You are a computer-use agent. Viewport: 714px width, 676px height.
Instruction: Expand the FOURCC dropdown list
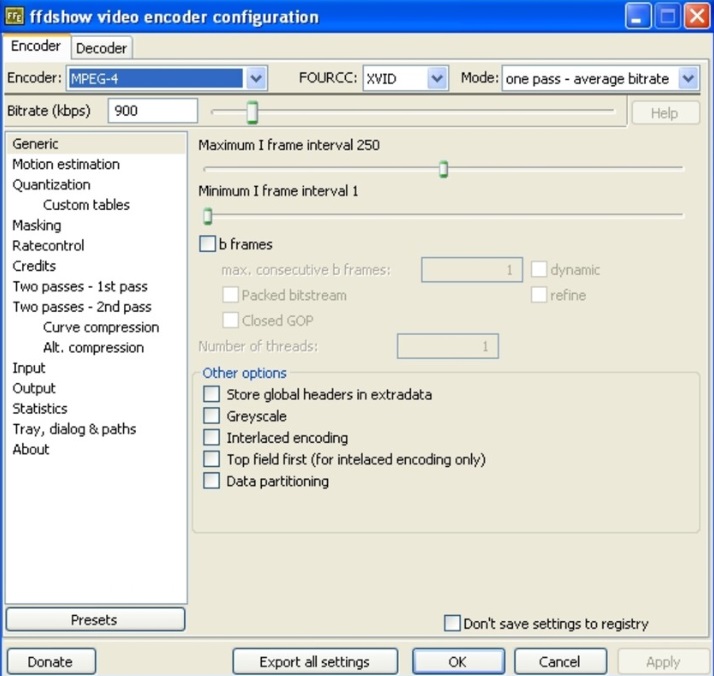(x=437, y=79)
